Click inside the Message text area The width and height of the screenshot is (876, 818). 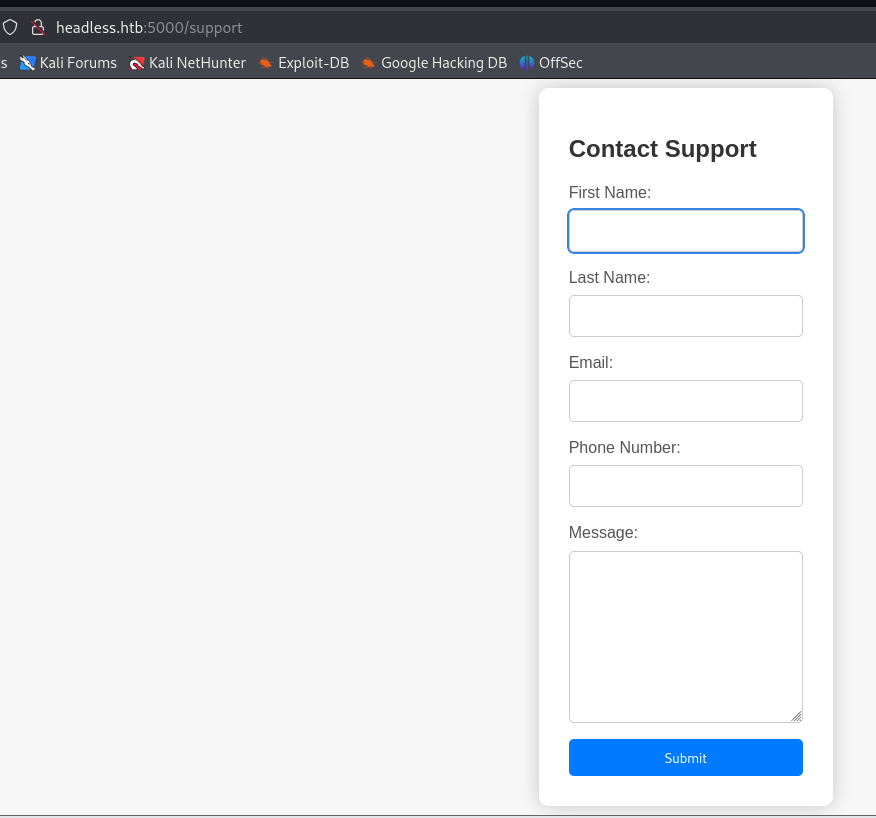(685, 637)
